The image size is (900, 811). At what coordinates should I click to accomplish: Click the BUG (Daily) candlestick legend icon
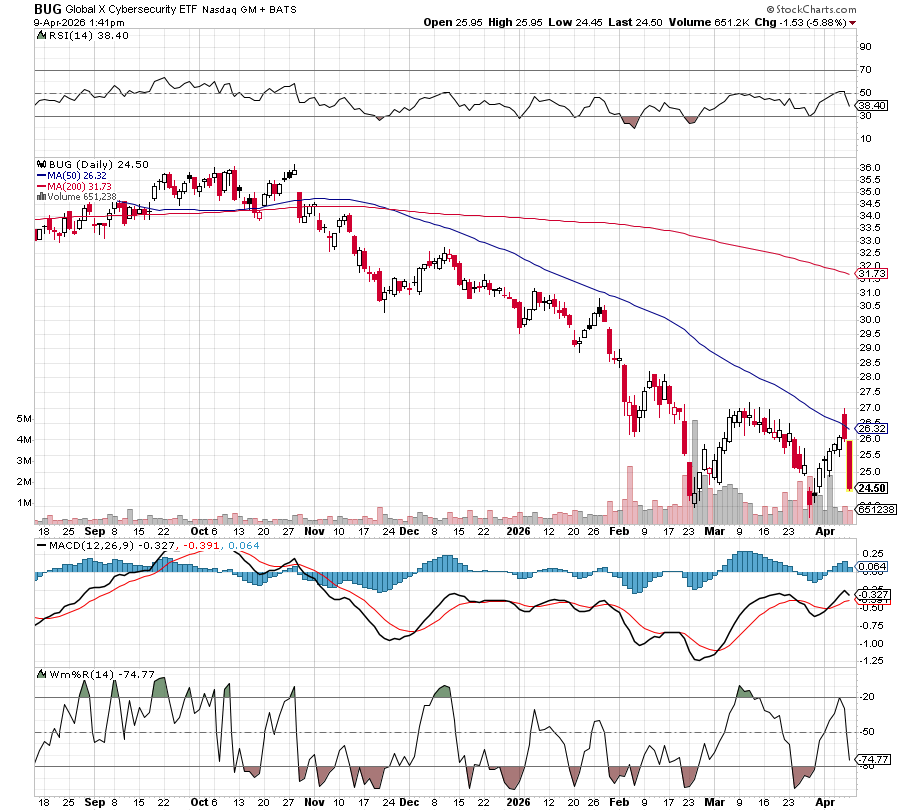(39, 164)
